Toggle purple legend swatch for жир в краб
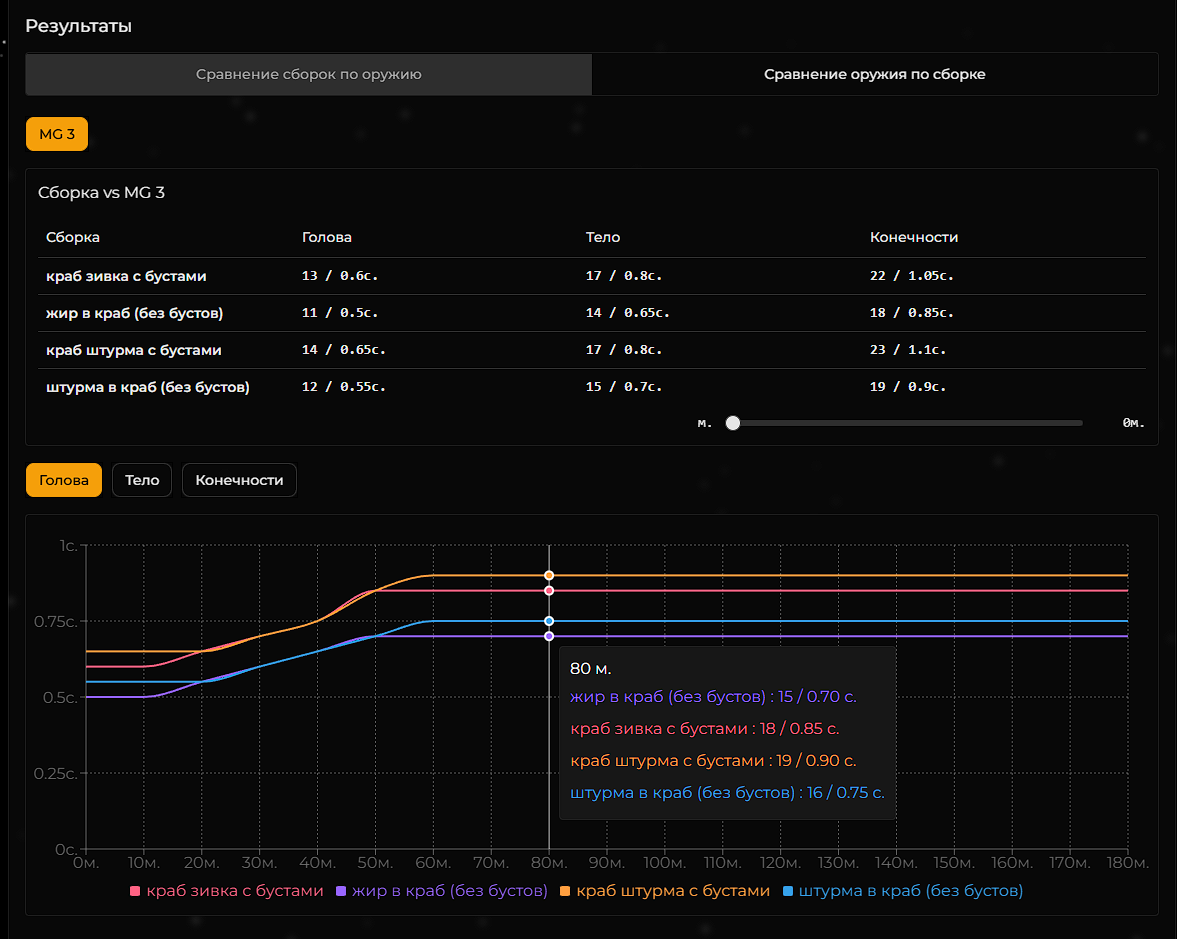The height and width of the screenshot is (939, 1177). (341, 891)
